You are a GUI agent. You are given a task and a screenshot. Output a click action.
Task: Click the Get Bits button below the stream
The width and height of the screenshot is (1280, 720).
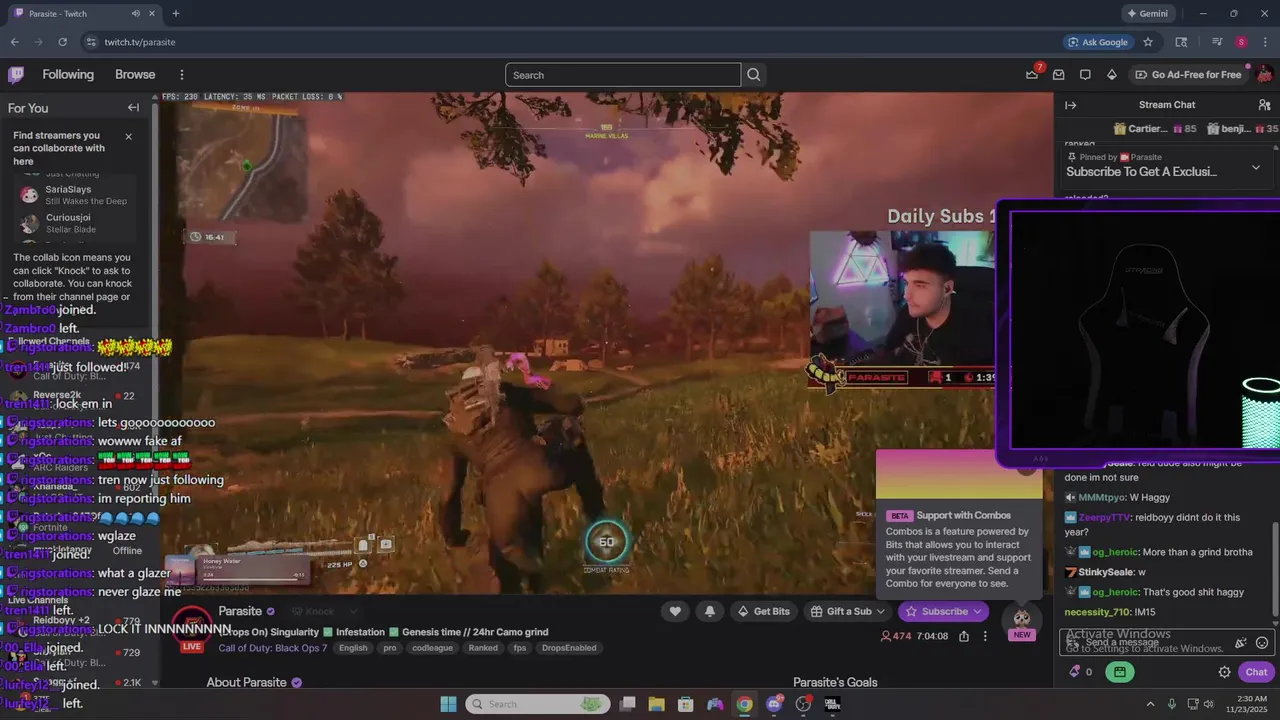(x=763, y=611)
